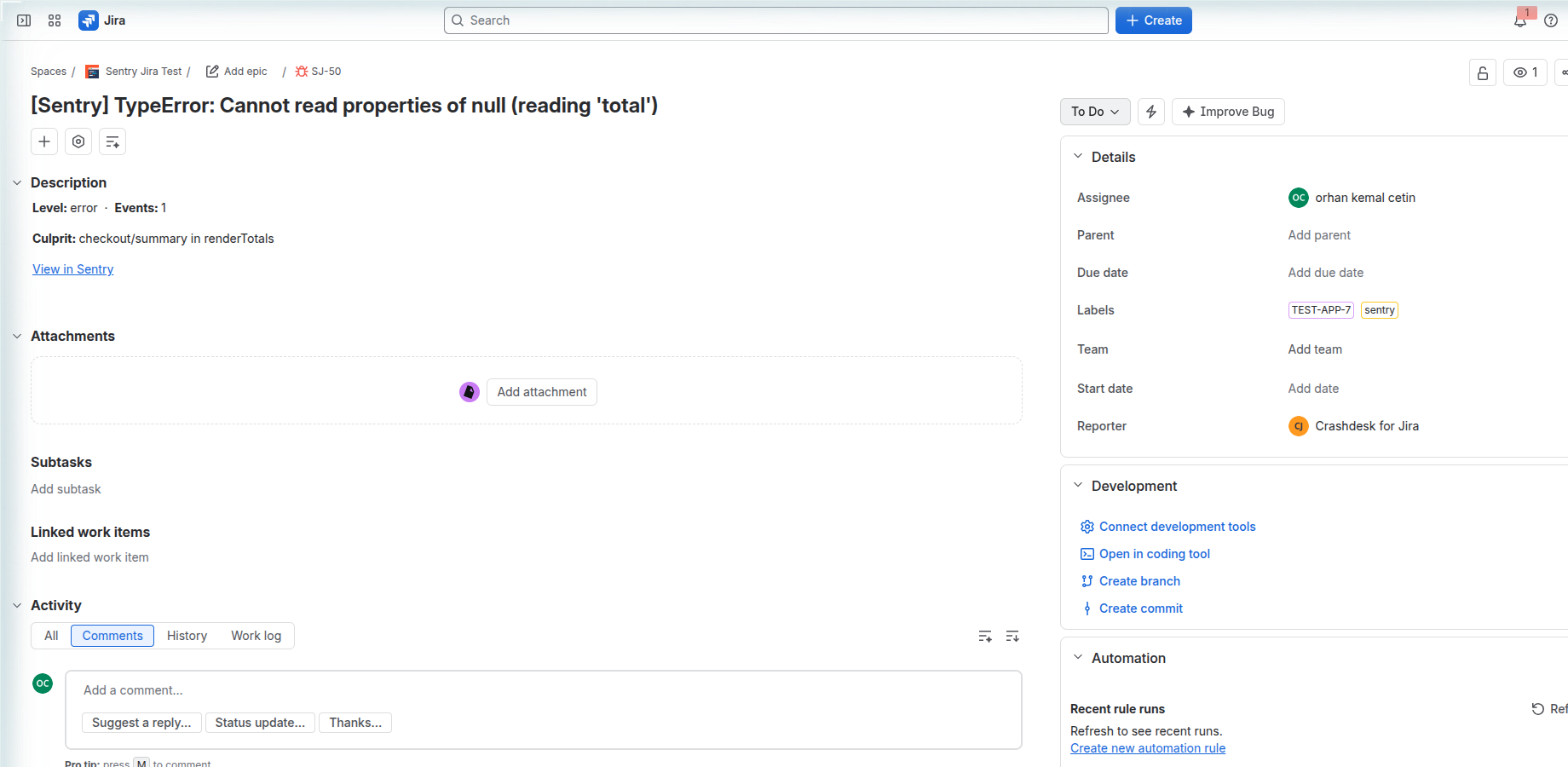Collapse the Activity section
The width and height of the screenshot is (1568, 767).
(17, 605)
